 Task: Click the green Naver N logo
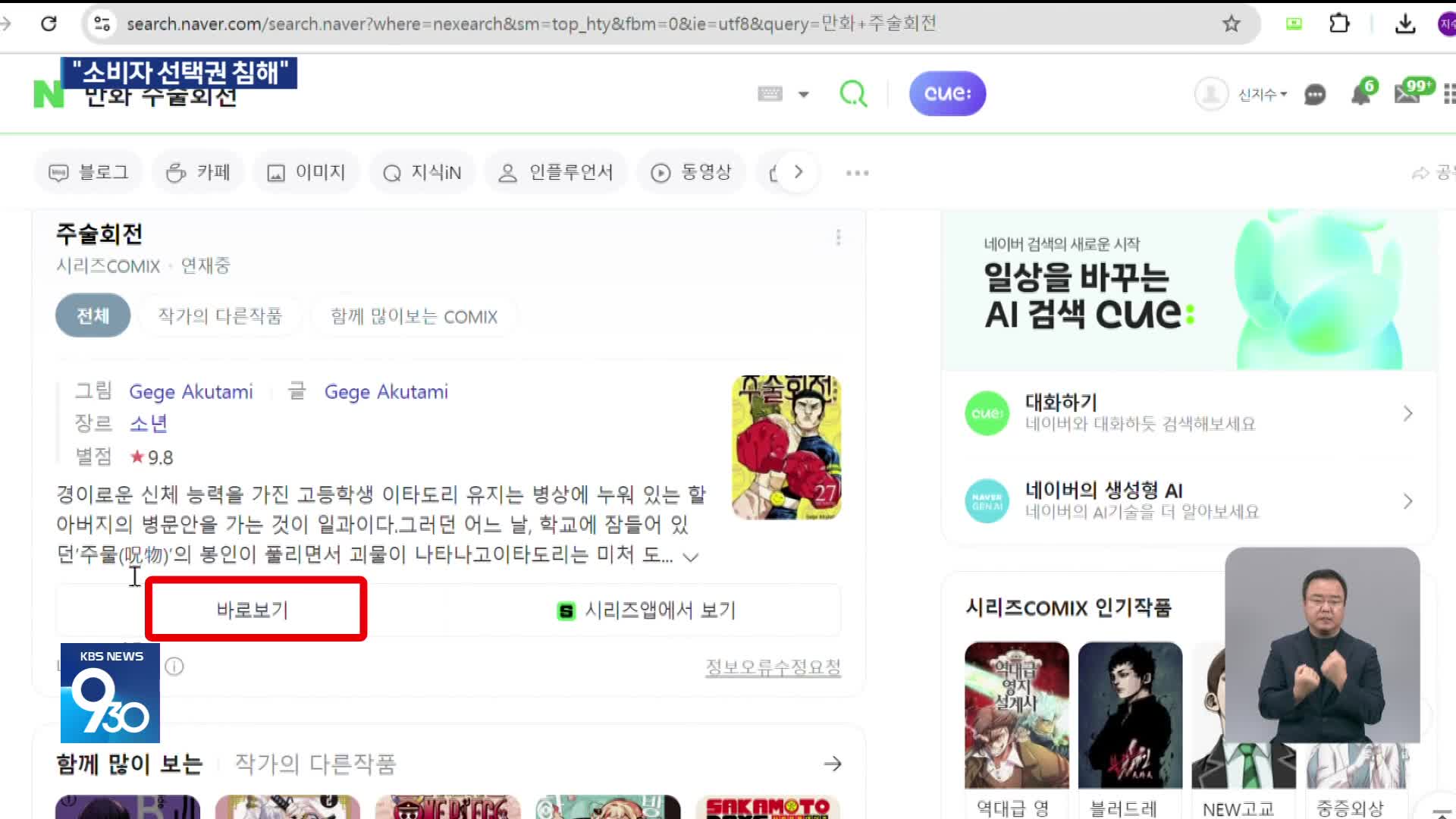click(x=49, y=94)
